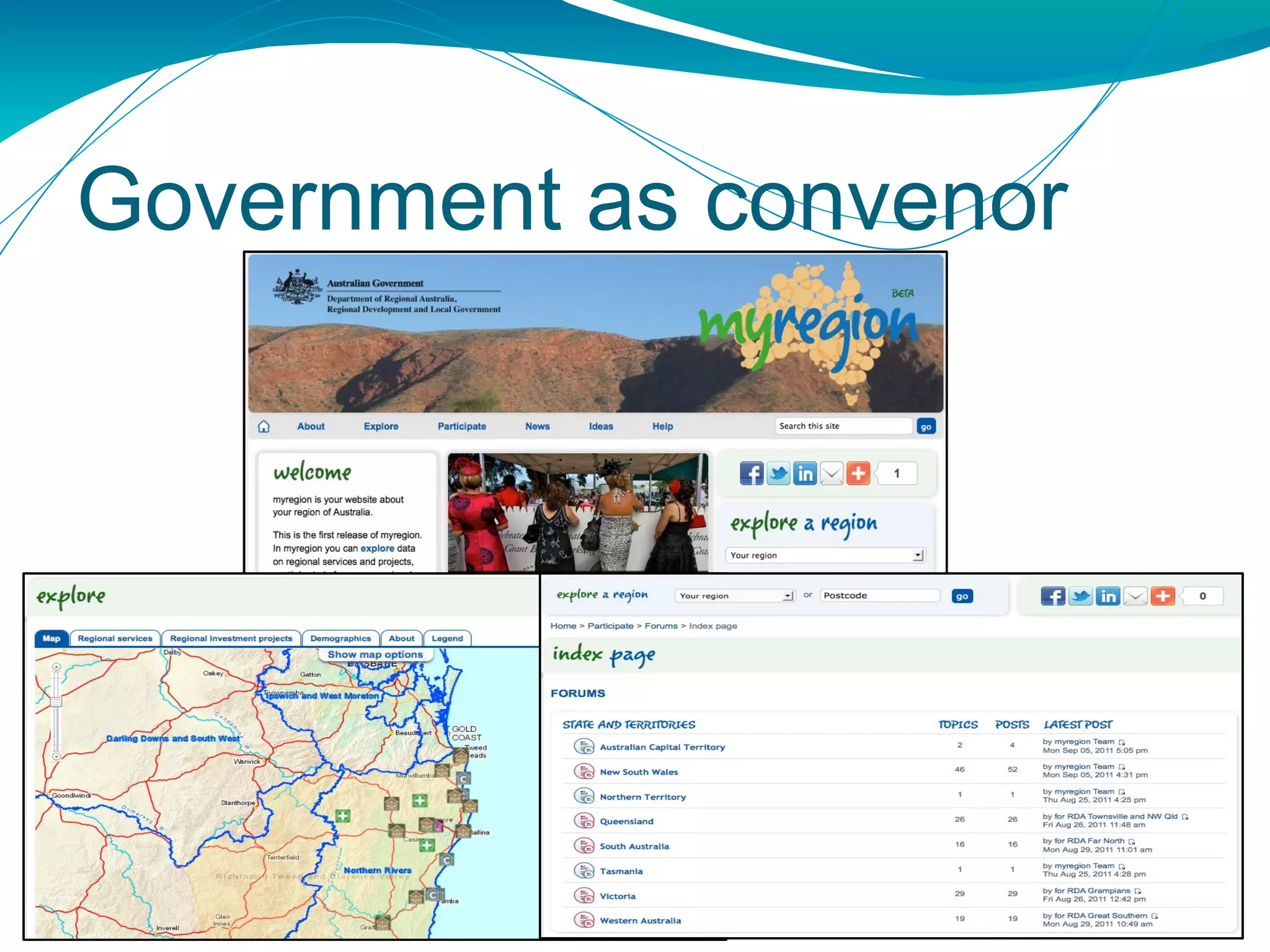Open the Help menu item
The image size is (1270, 952).
tap(662, 426)
